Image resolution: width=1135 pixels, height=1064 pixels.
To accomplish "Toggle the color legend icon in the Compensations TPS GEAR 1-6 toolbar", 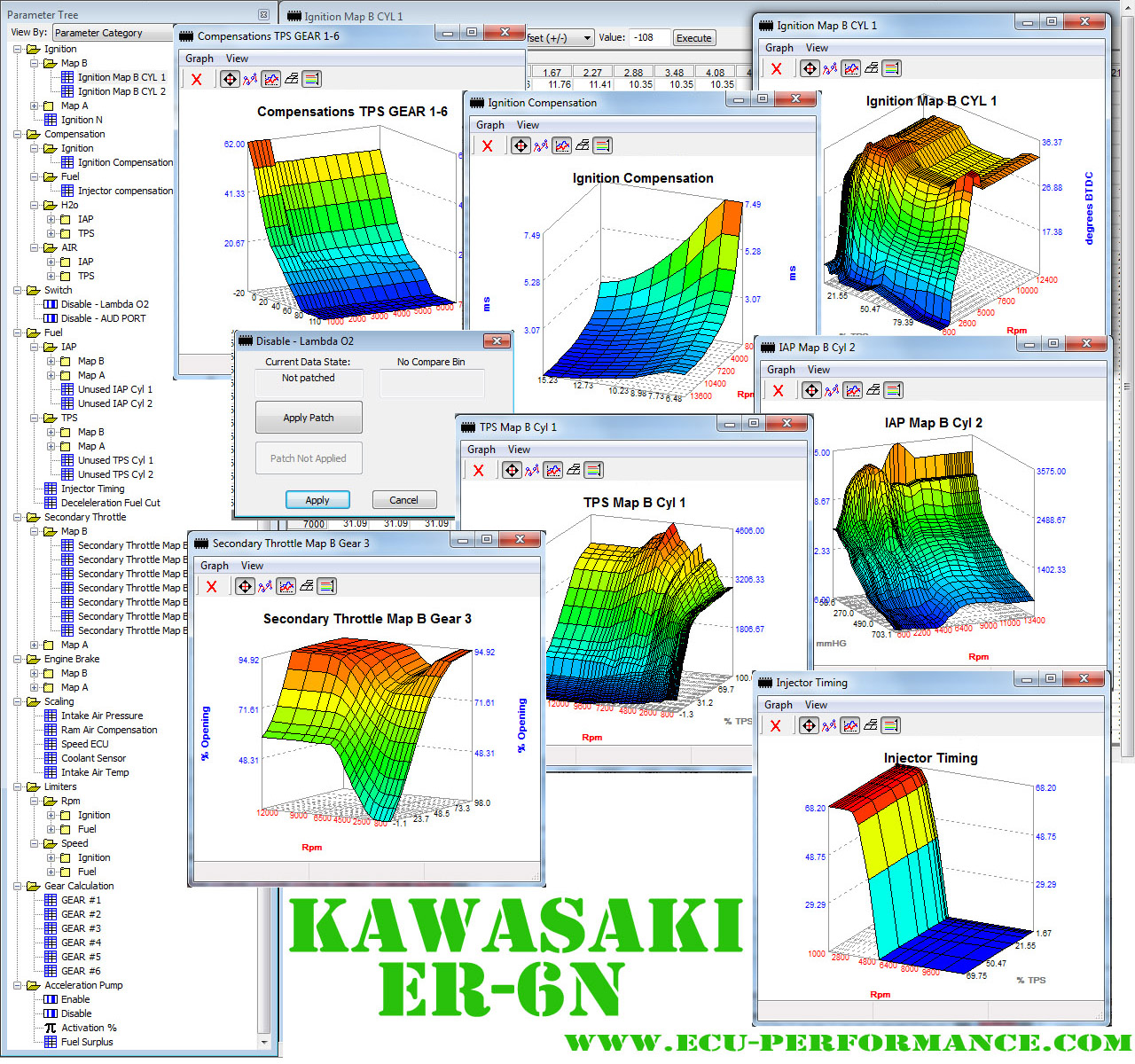I will [x=312, y=80].
